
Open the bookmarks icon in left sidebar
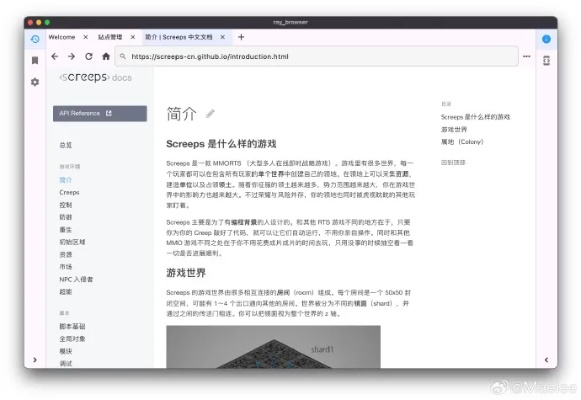pos(35,60)
